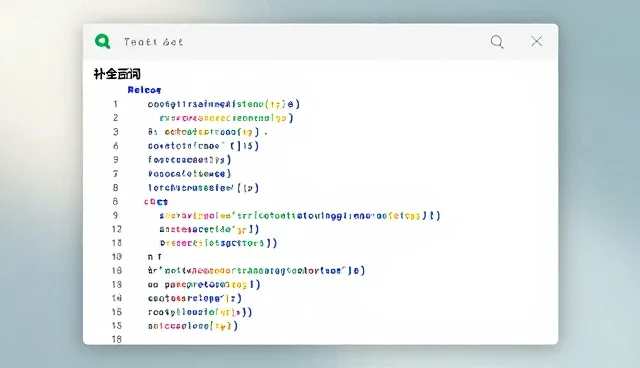Click the green Q logo icon
Viewport: 640px width, 368px height.
(102, 41)
